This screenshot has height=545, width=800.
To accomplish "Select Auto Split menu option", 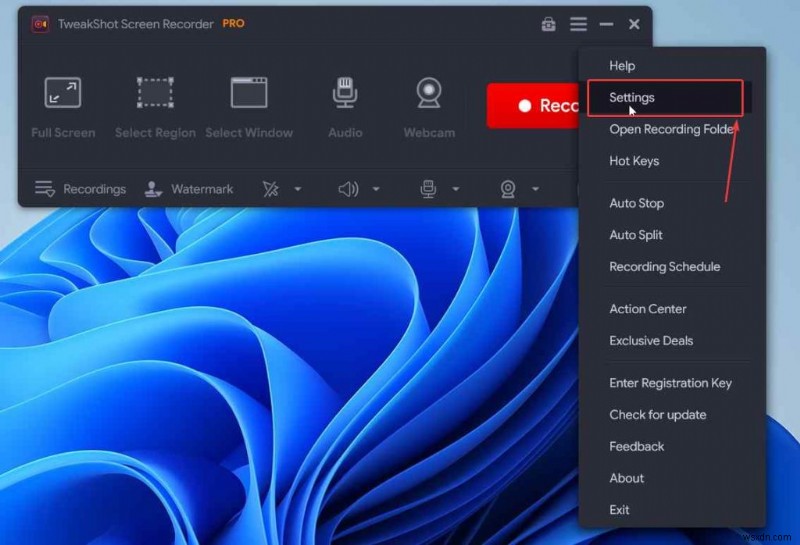I will [636, 235].
